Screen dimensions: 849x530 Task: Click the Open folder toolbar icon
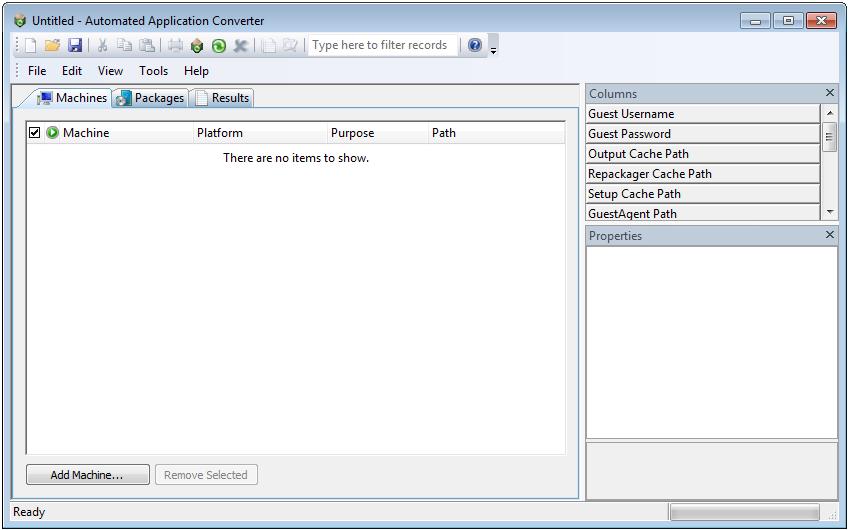(53, 46)
